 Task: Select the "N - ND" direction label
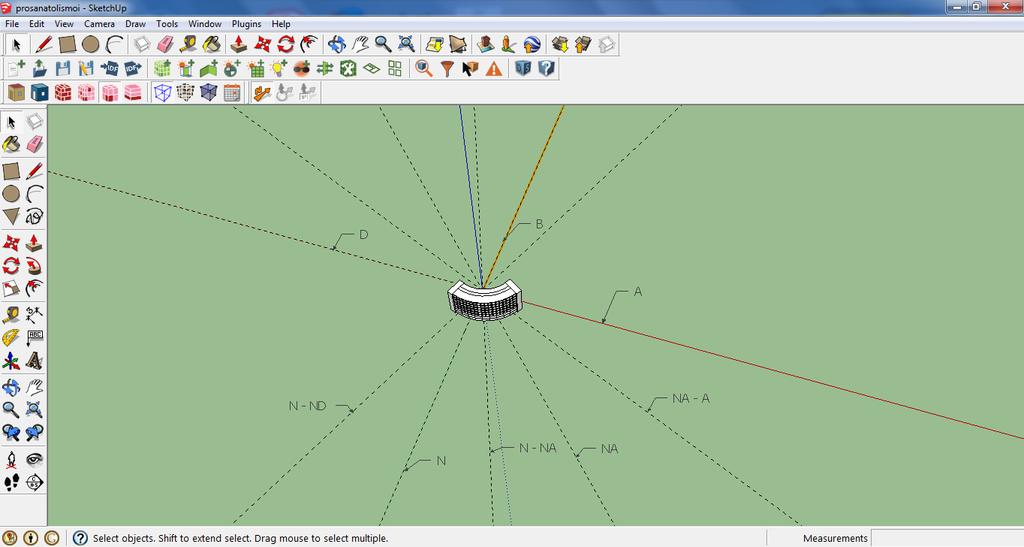pyautogui.click(x=308, y=406)
